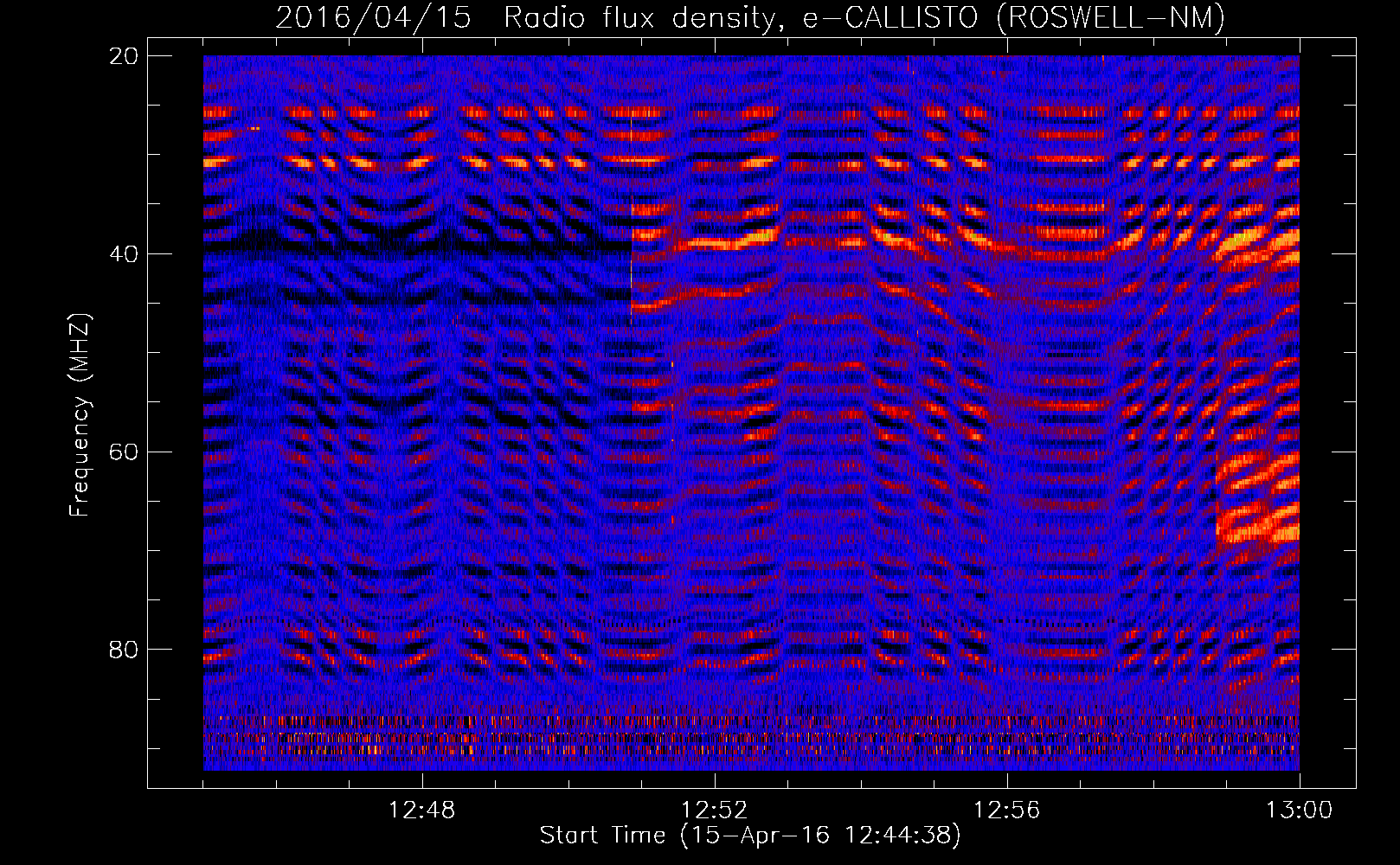Click the 12:56 time tick label

pos(1007,811)
